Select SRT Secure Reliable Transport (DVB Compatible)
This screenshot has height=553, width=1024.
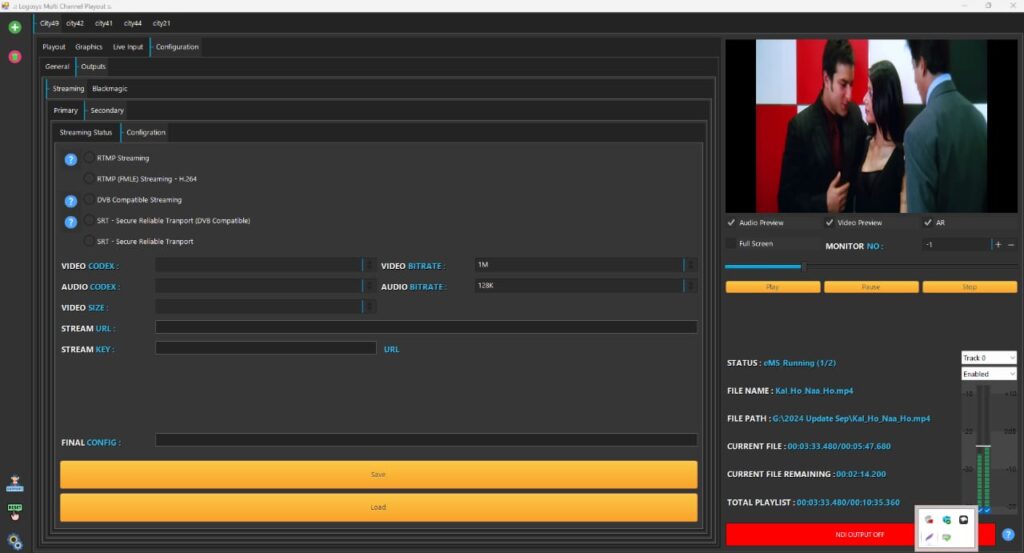pos(89,220)
